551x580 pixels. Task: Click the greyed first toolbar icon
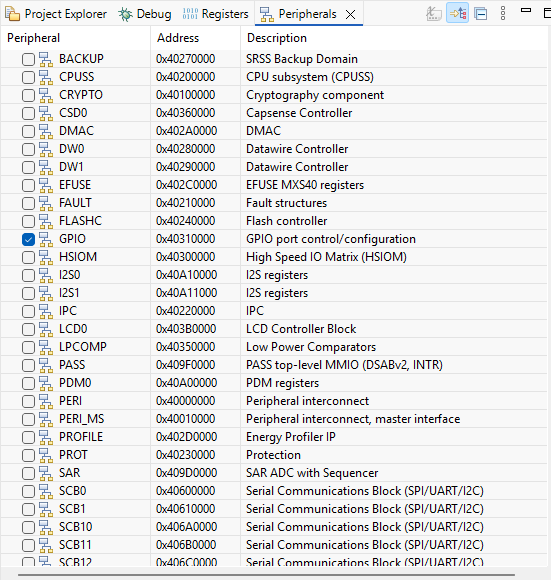433,14
